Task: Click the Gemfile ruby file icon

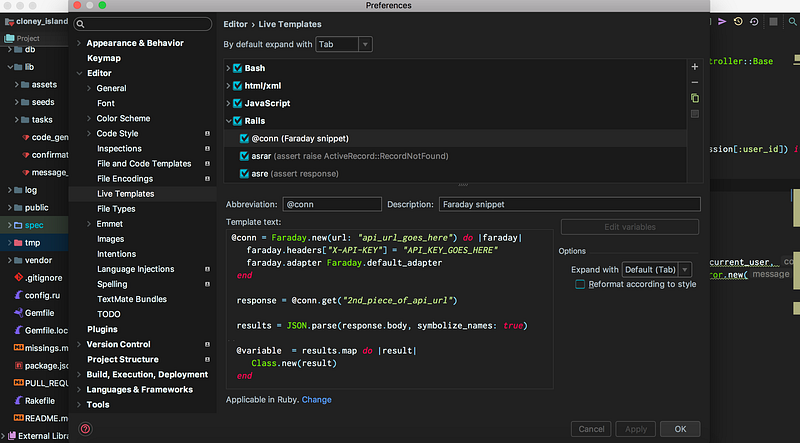Action: pos(19,312)
